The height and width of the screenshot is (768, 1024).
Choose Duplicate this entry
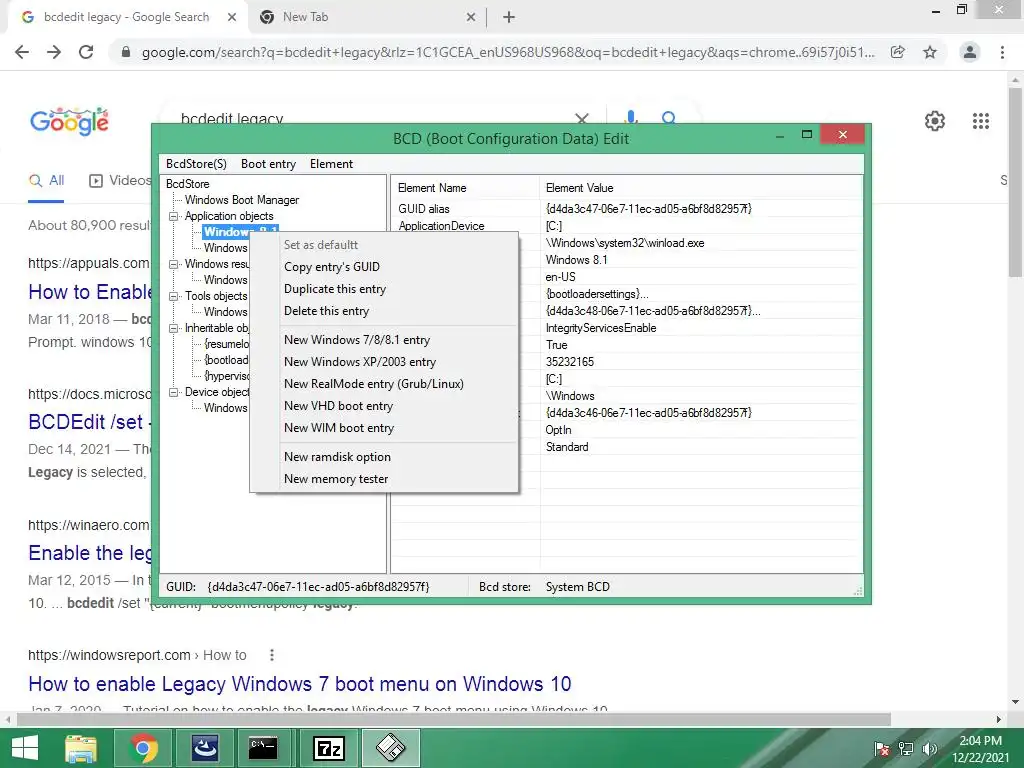[x=335, y=289]
